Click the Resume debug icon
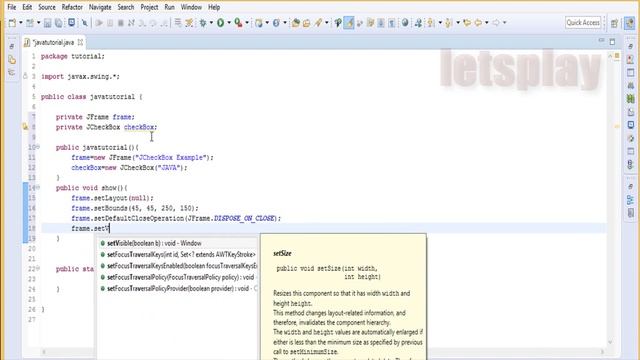Image resolution: width=640 pixels, height=360 pixels. 99,23
